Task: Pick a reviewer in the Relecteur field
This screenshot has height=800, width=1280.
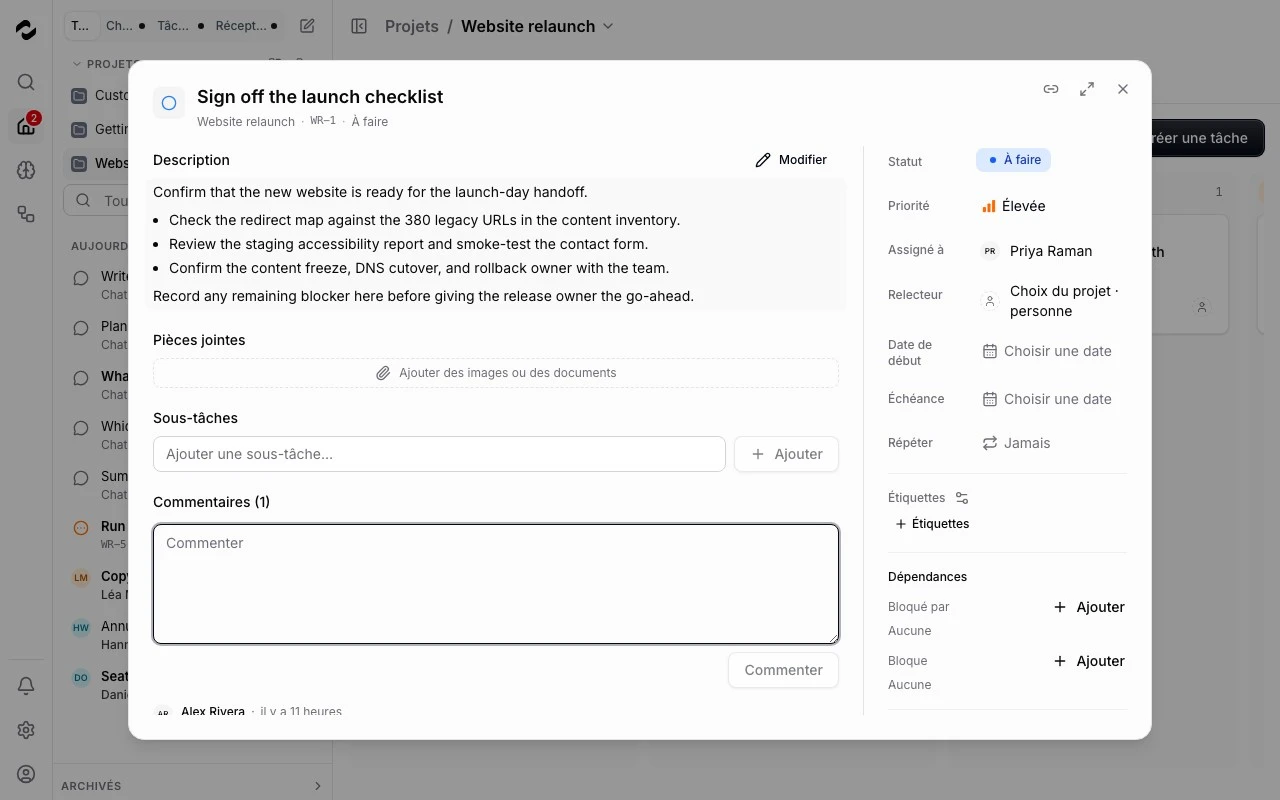Action: (1051, 301)
